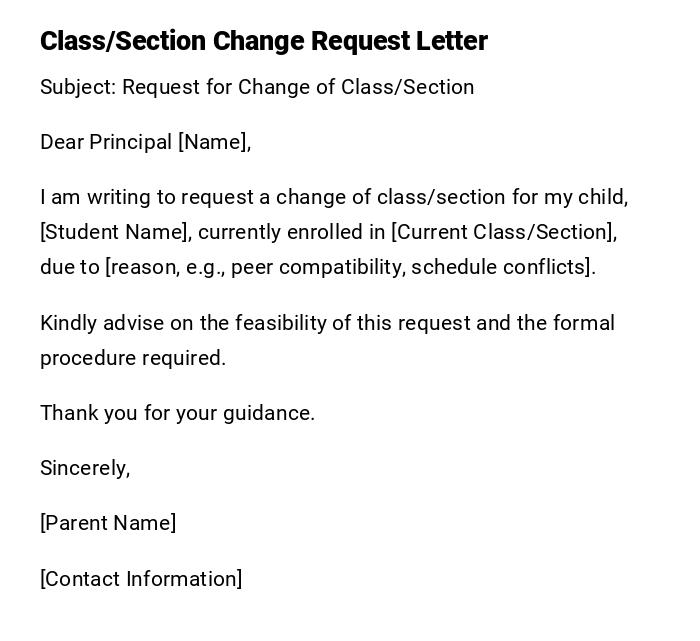
Task: Select the [Student Name] placeholder
Action: [115, 232]
